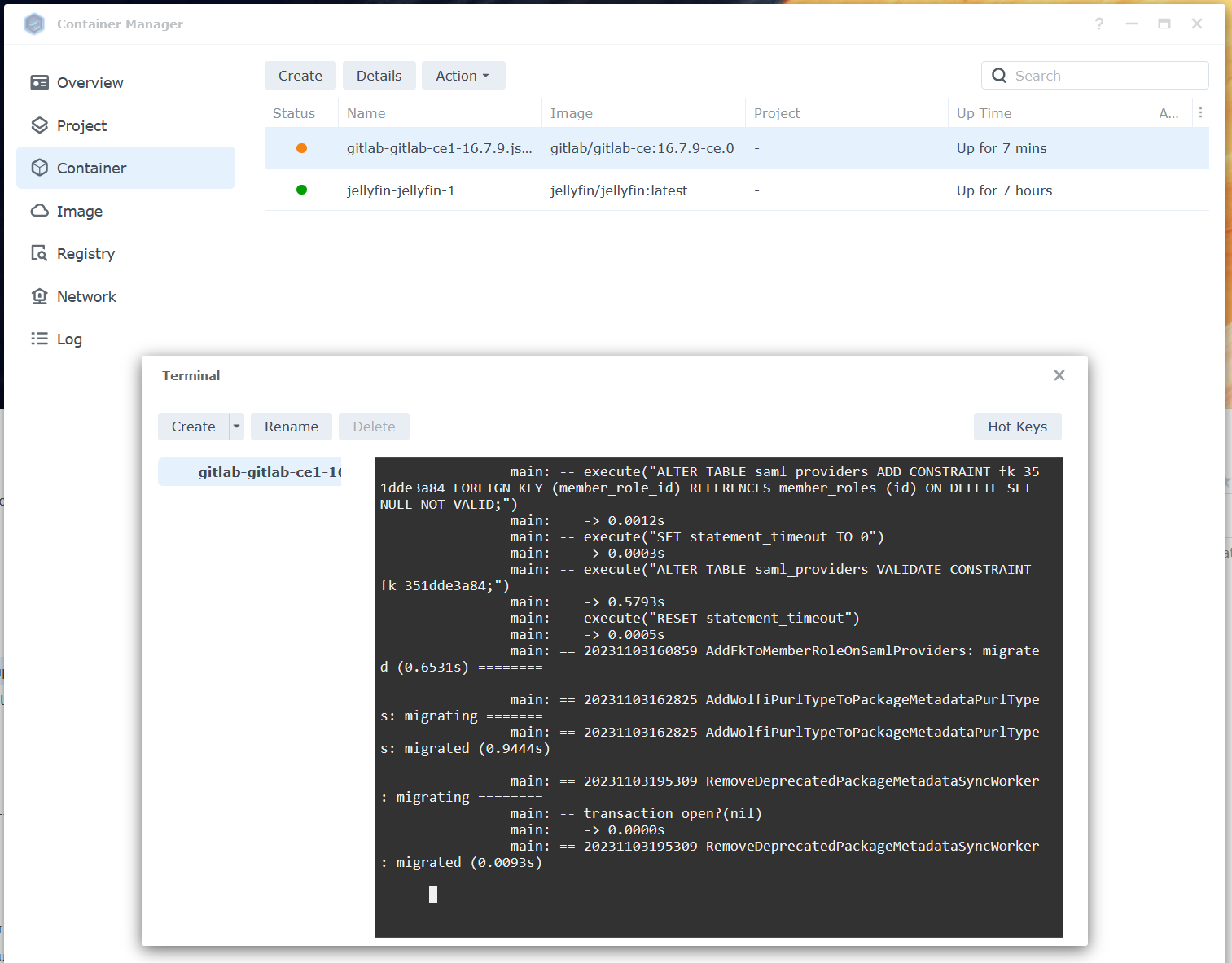
Task: Click the search magnifier icon
Action: (x=999, y=75)
